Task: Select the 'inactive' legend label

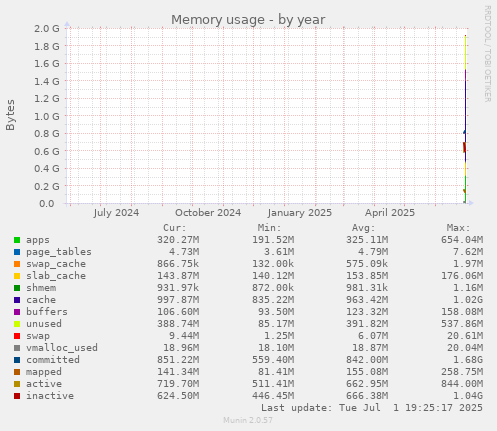Action: (x=50, y=396)
